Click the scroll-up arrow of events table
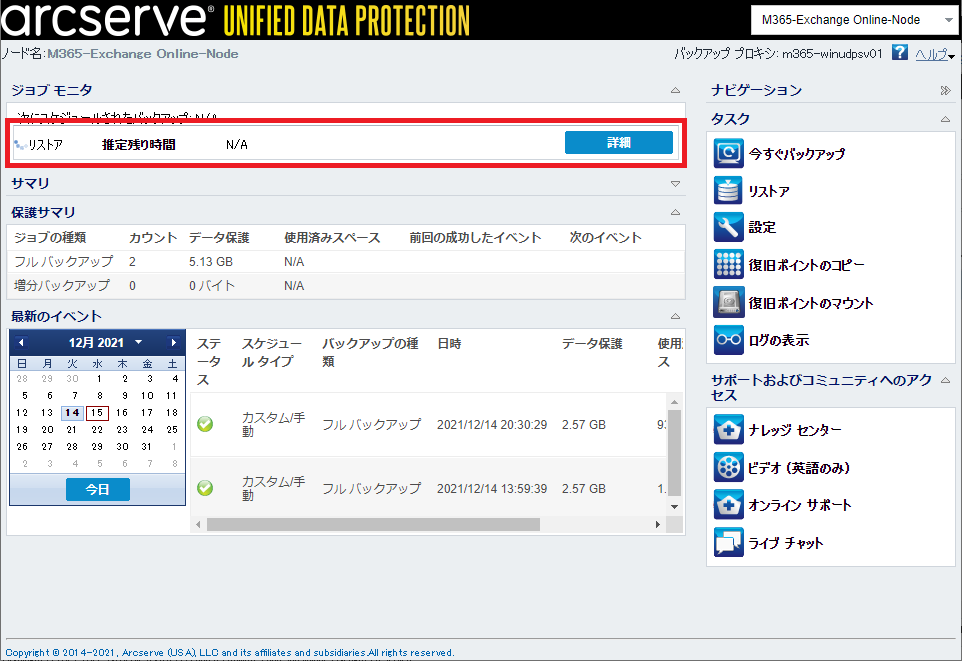The width and height of the screenshot is (962, 661). coord(674,402)
